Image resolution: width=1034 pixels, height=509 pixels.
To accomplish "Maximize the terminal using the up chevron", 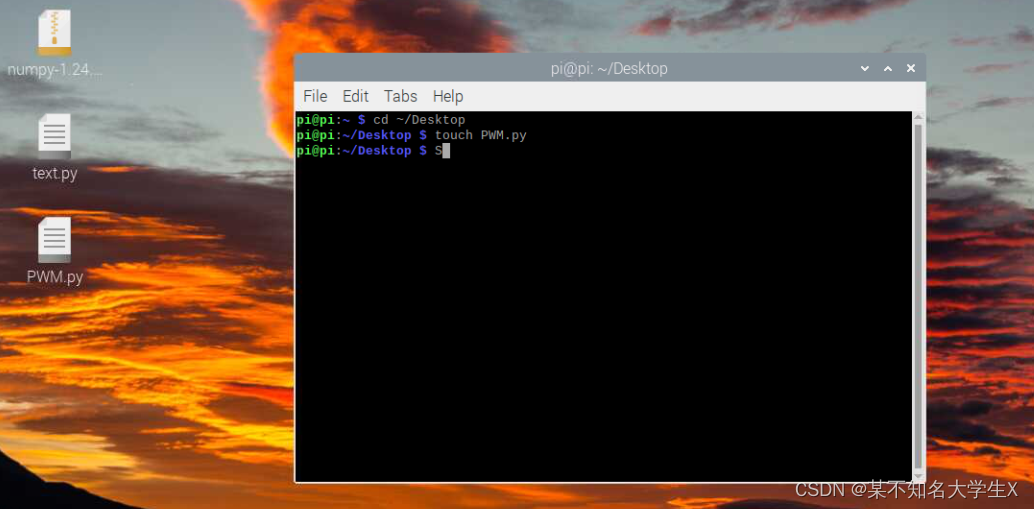I will (x=888, y=69).
